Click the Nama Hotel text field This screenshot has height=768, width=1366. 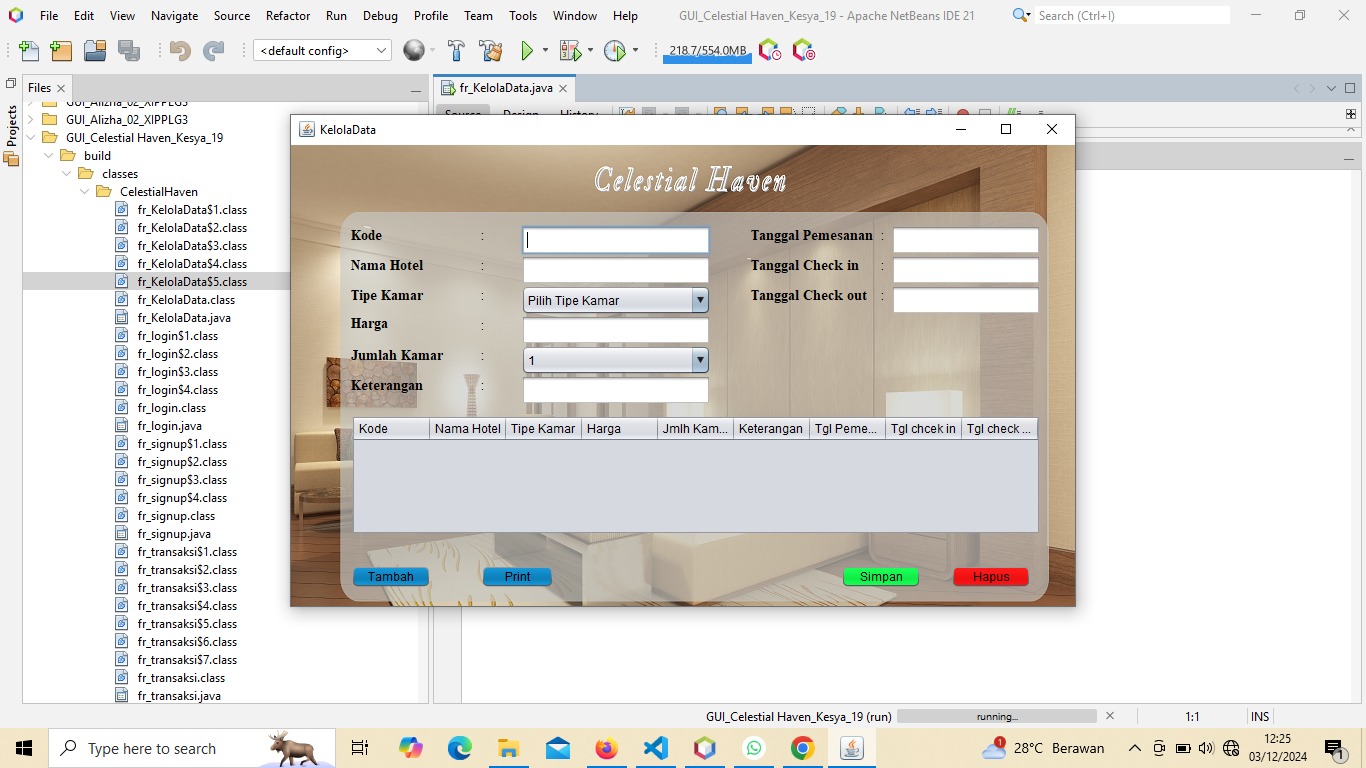pos(615,270)
